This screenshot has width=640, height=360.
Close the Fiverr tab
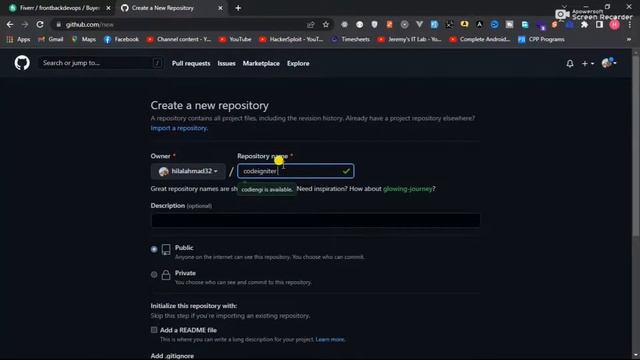[x=108, y=8]
